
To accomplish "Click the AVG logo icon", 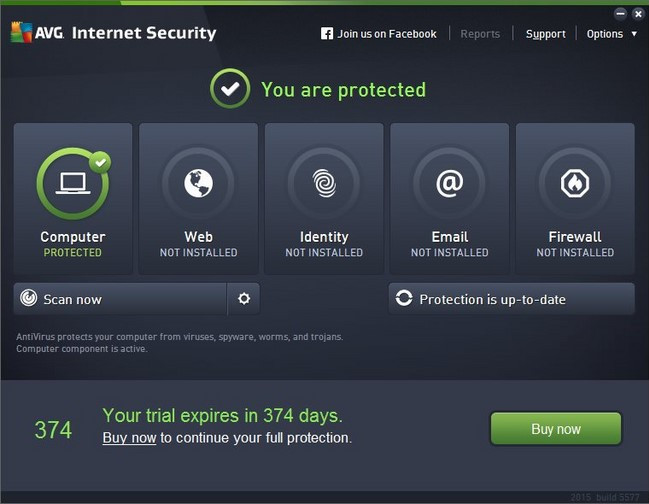I will click(x=22, y=32).
